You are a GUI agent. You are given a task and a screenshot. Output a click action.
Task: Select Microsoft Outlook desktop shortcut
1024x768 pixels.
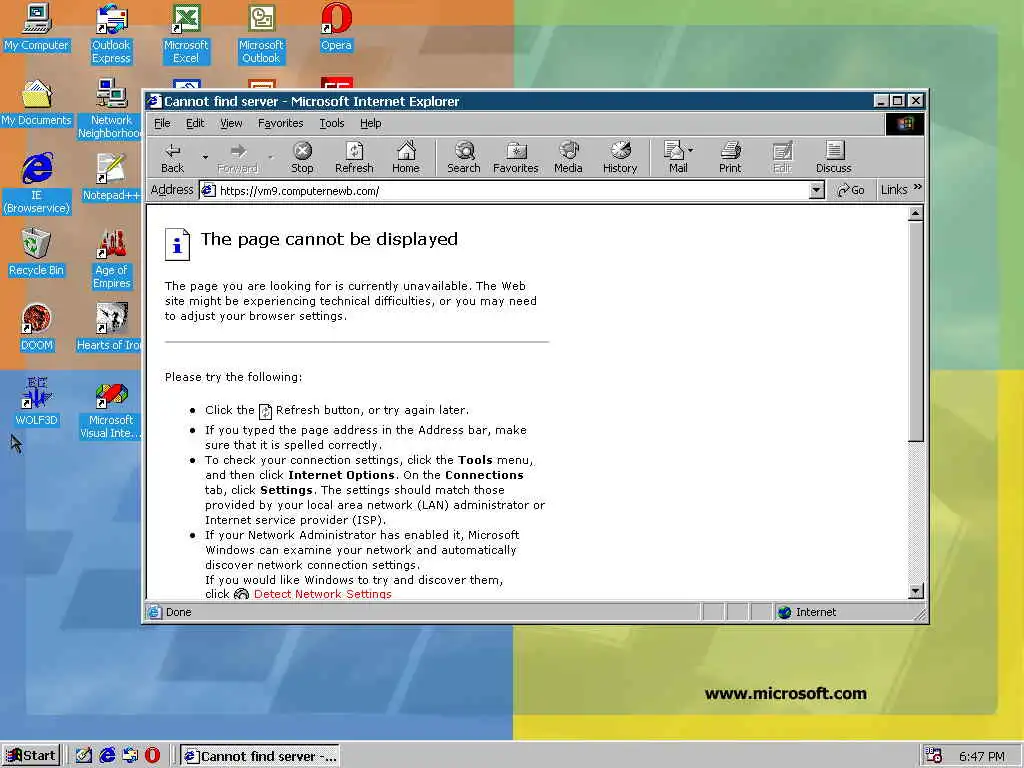click(261, 34)
